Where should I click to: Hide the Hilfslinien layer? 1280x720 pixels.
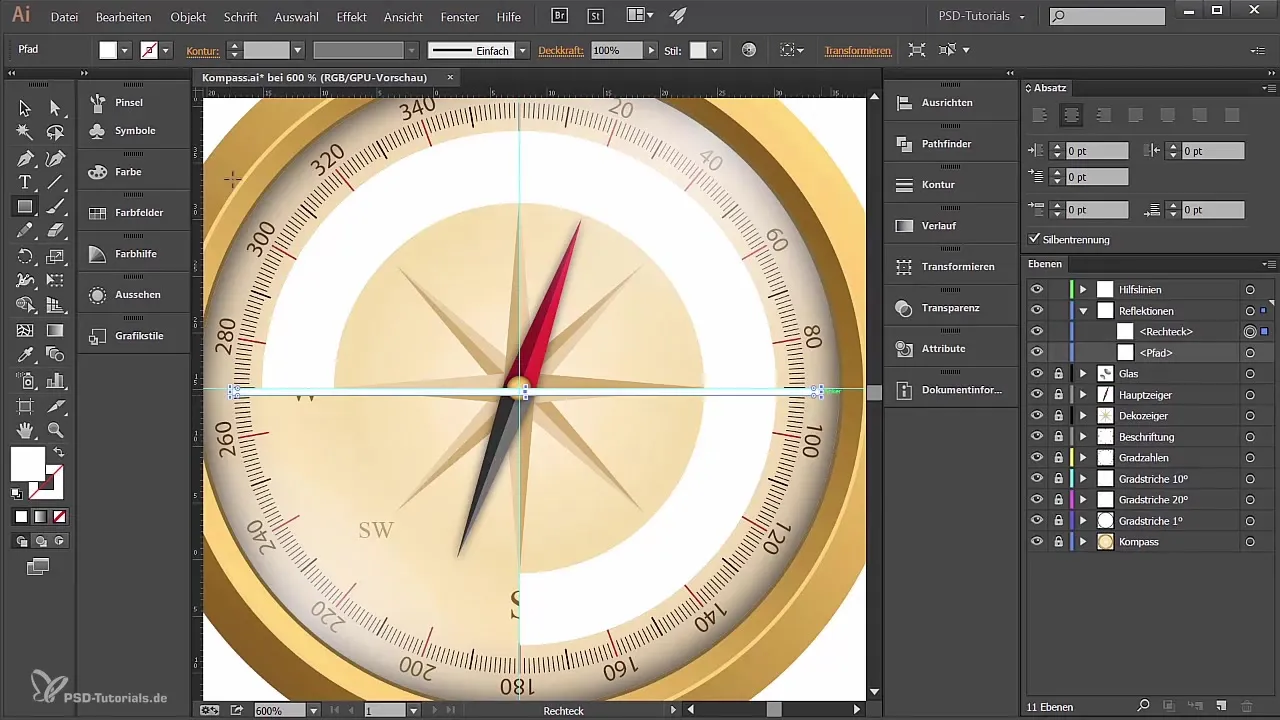point(1036,289)
